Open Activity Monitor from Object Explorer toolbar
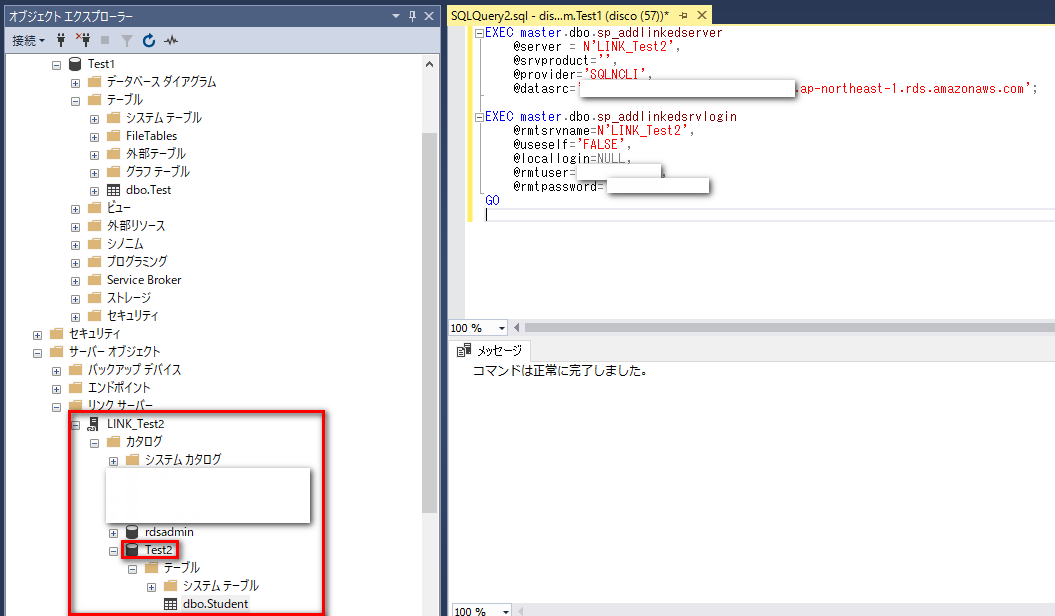Image resolution: width=1055 pixels, height=616 pixels. [172, 41]
